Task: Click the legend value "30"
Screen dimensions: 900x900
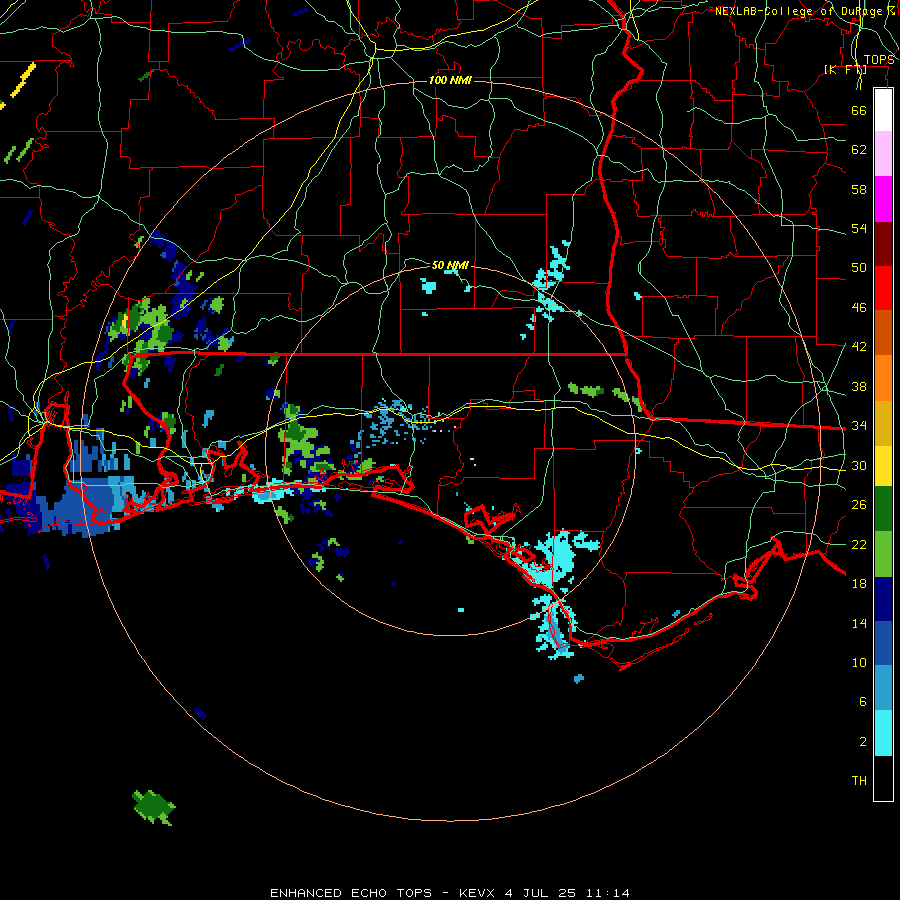Action: pos(859,465)
